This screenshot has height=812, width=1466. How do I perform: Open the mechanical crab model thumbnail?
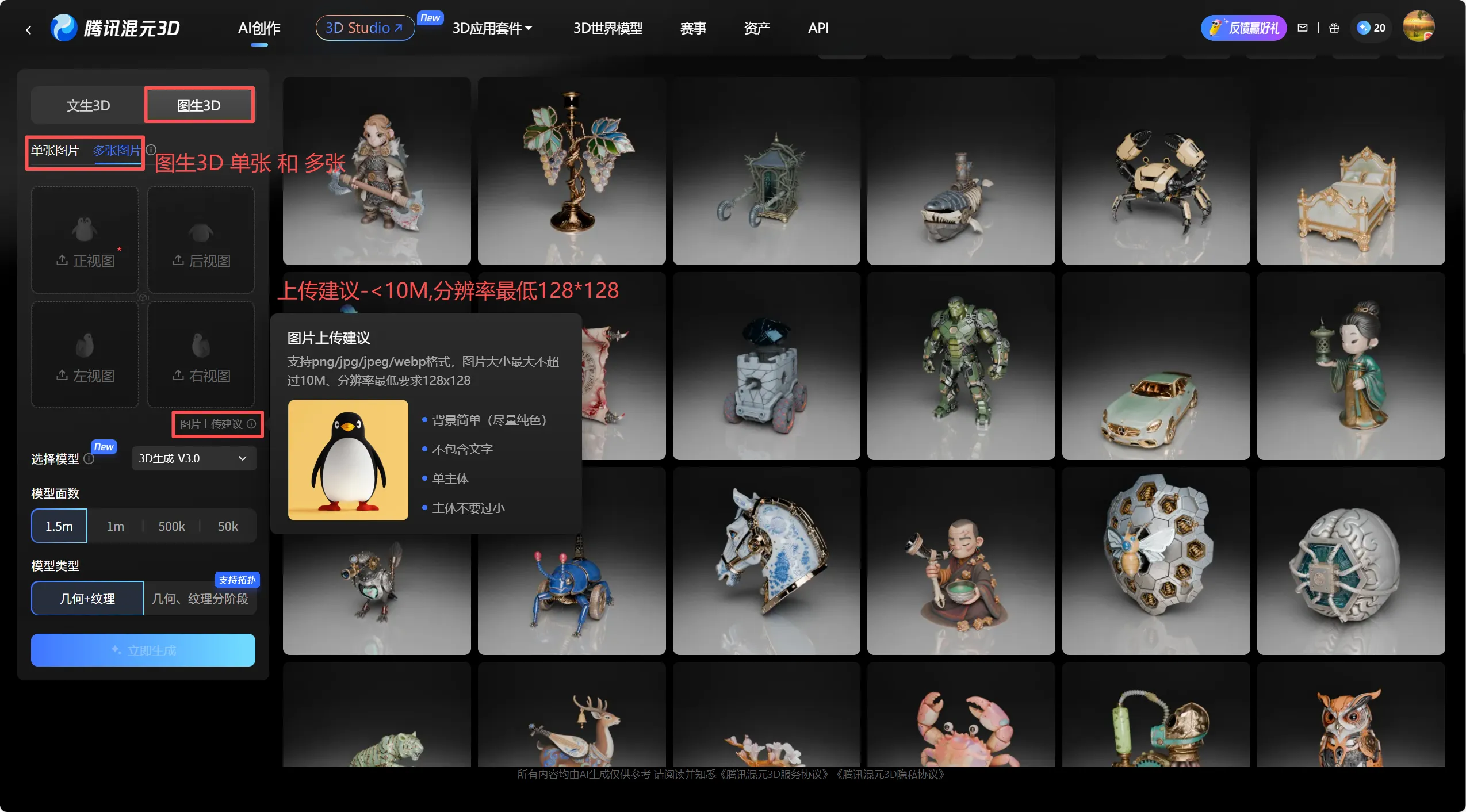1155,171
